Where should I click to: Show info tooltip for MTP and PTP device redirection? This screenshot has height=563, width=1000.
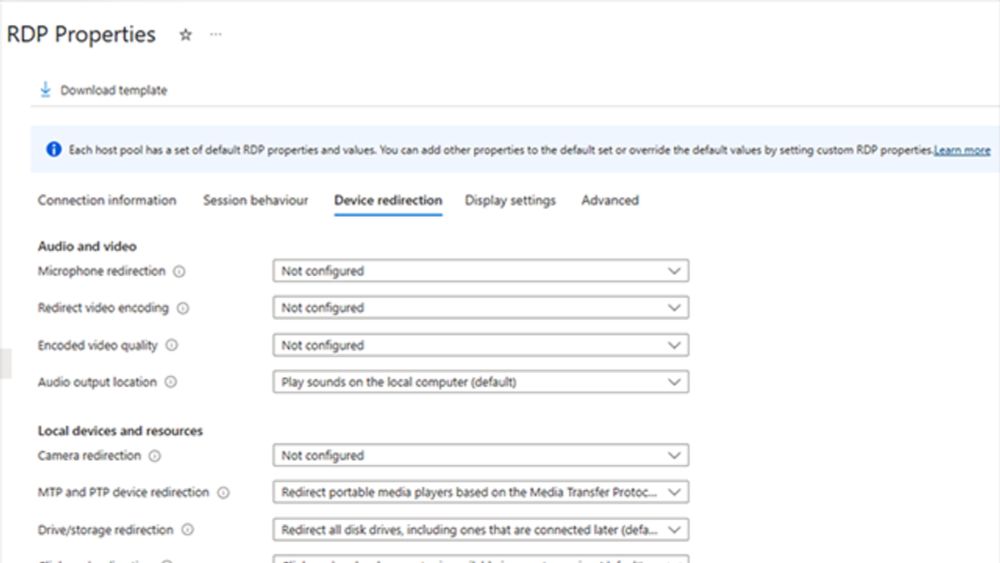(x=223, y=493)
